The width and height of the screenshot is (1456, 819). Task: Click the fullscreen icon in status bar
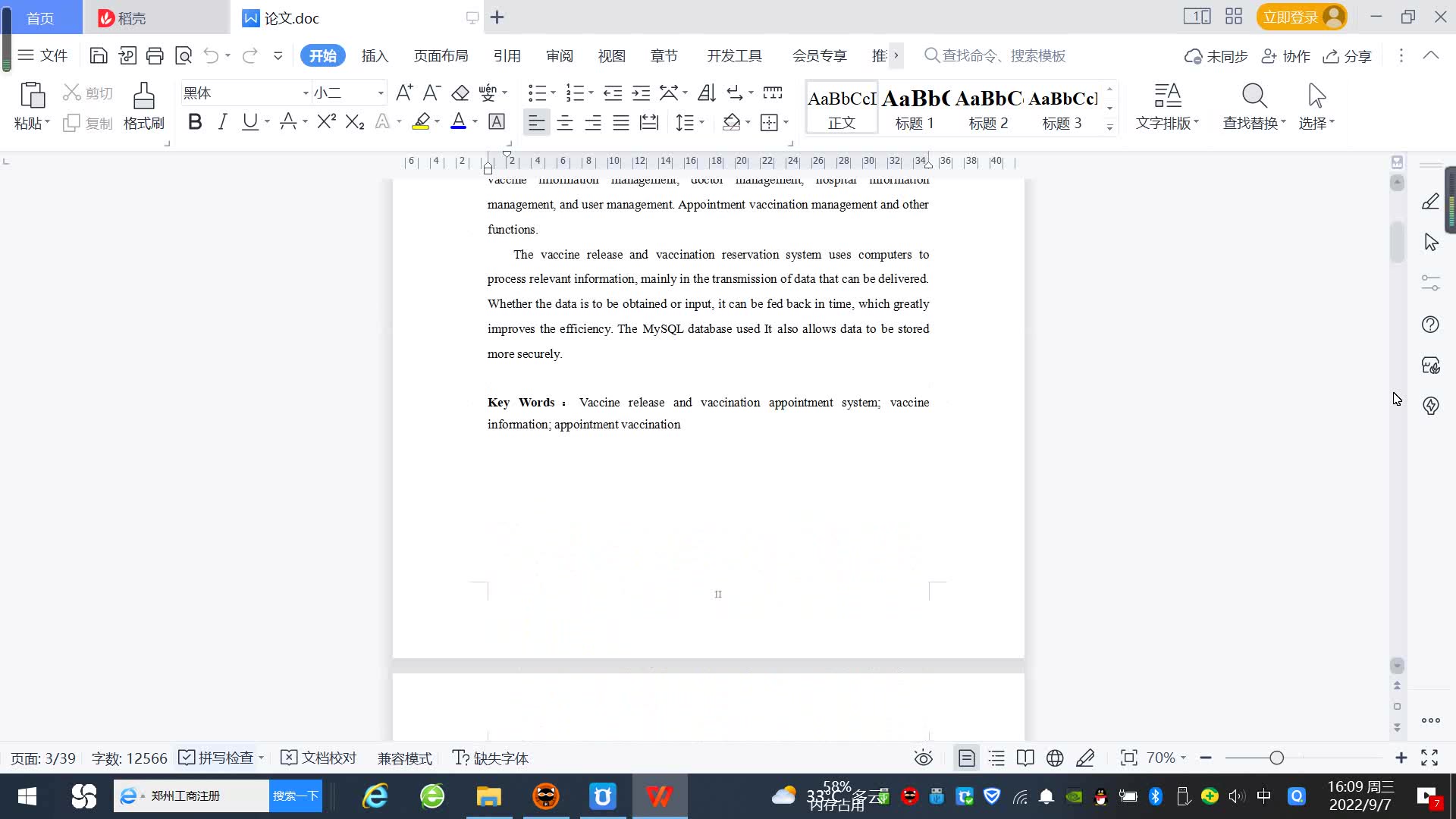pyautogui.click(x=1429, y=758)
